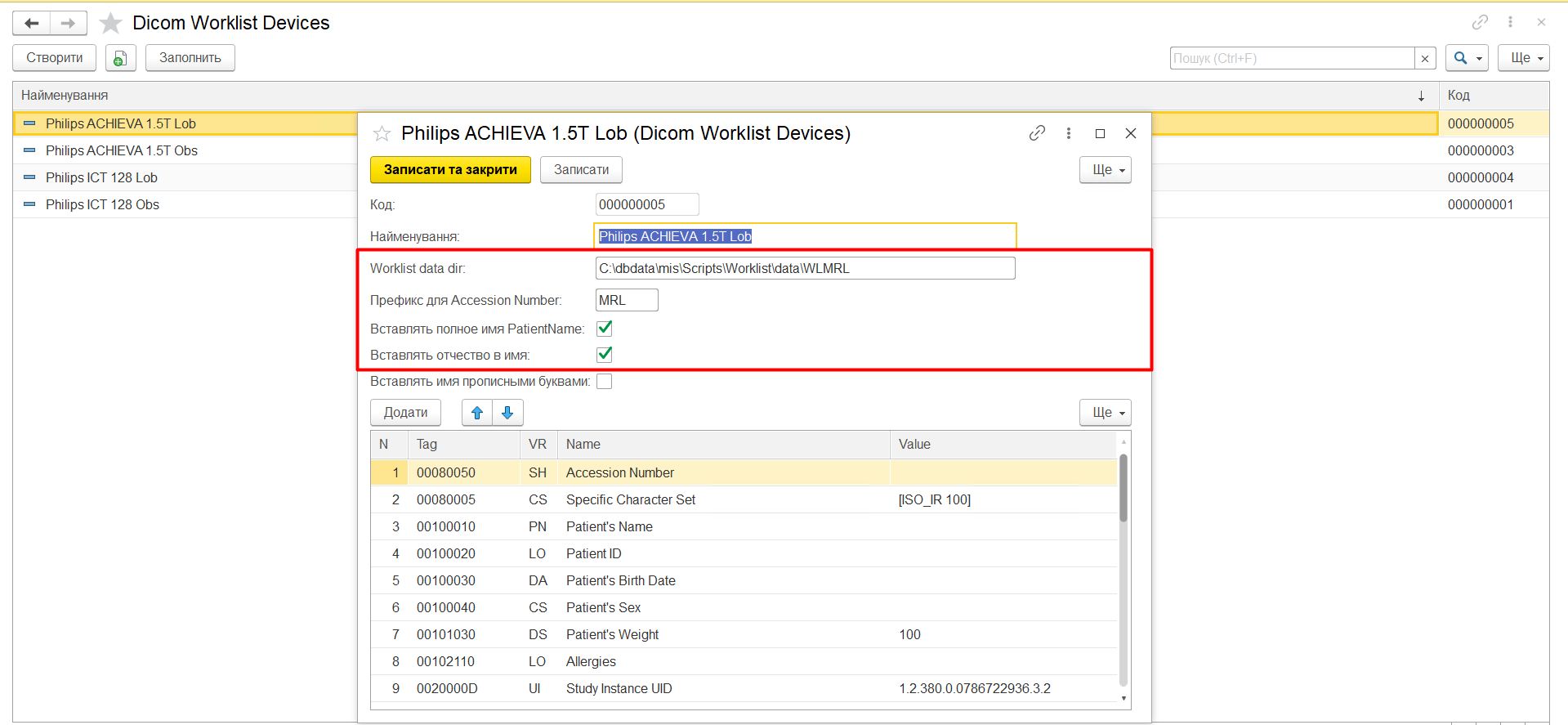
Task: Select the Patient's Weight tag row
Action: [x=612, y=634]
